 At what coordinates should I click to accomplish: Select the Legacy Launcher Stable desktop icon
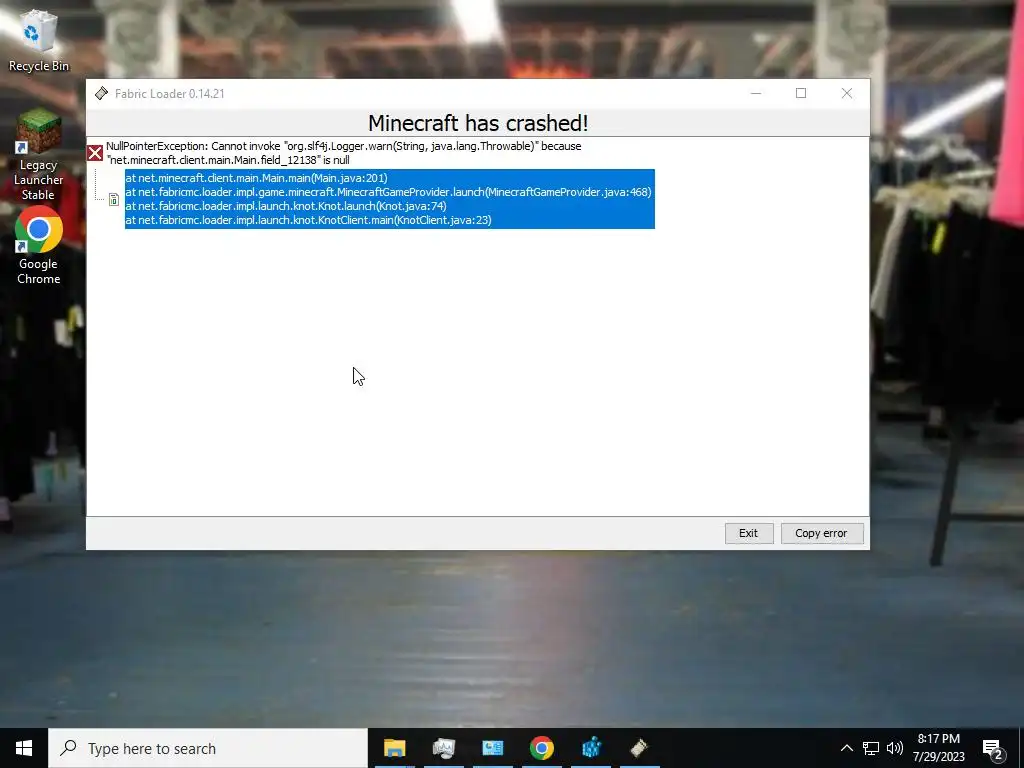pos(38,155)
